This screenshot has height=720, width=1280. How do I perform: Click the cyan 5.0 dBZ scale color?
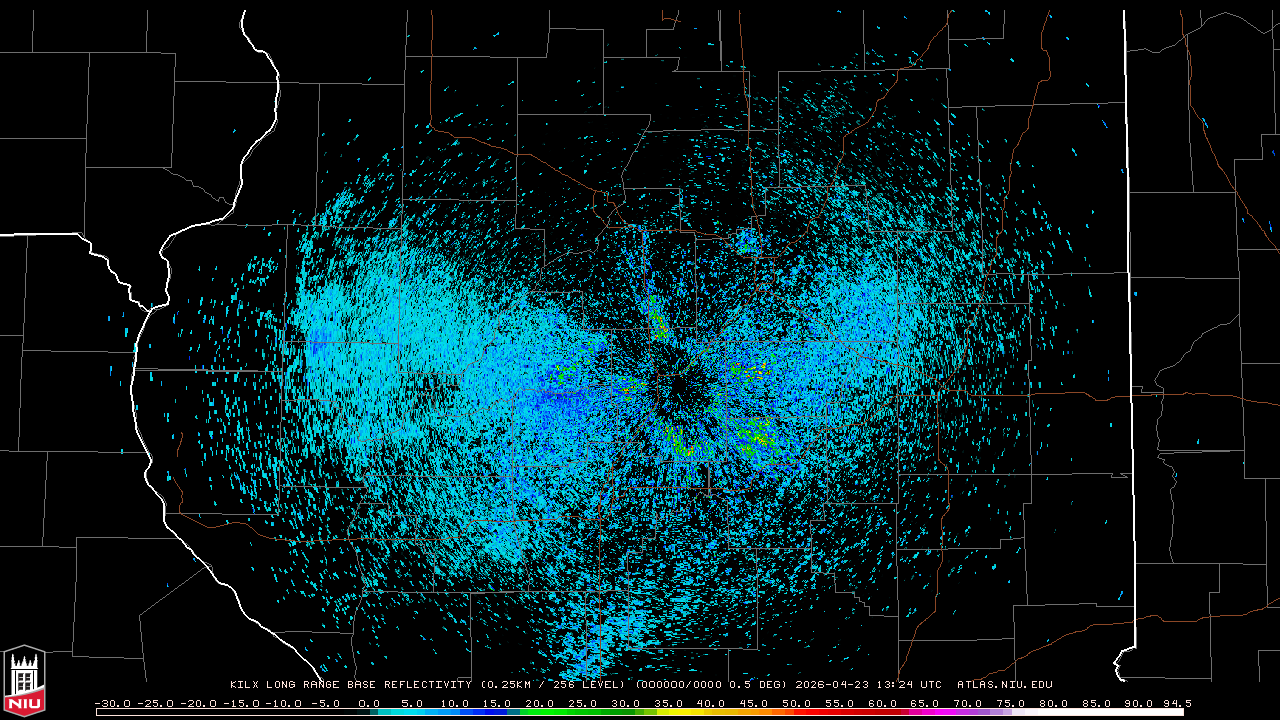[413, 712]
